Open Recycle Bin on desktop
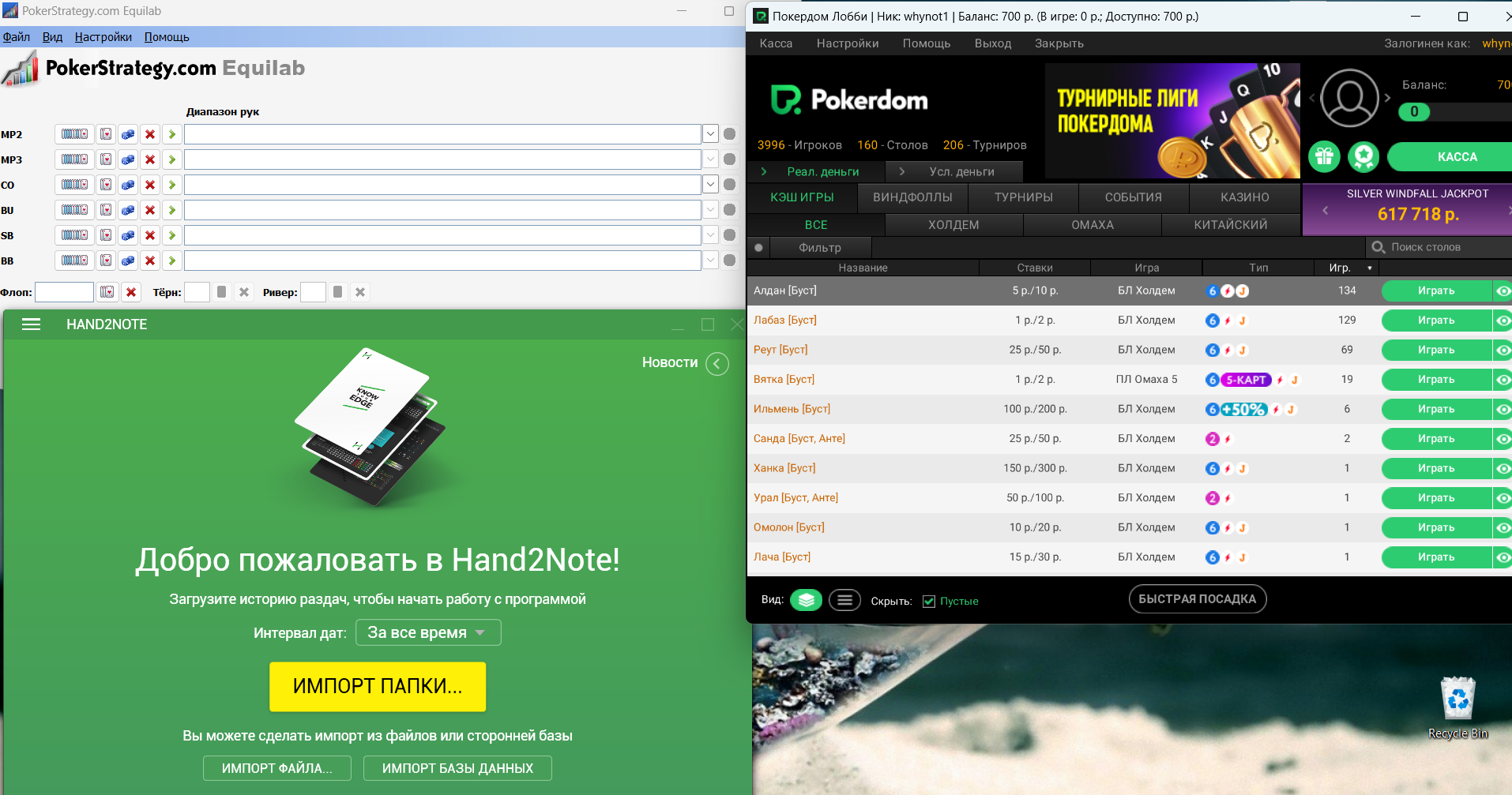The width and height of the screenshot is (1512, 795). [x=1457, y=707]
